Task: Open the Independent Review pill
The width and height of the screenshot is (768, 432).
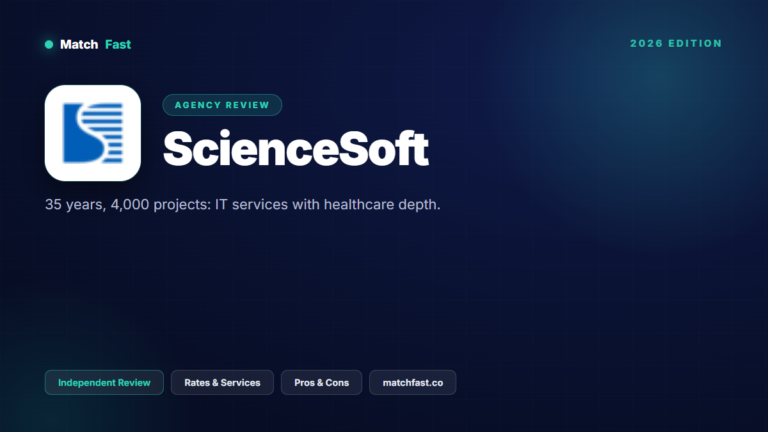Action: pyautogui.click(x=104, y=383)
